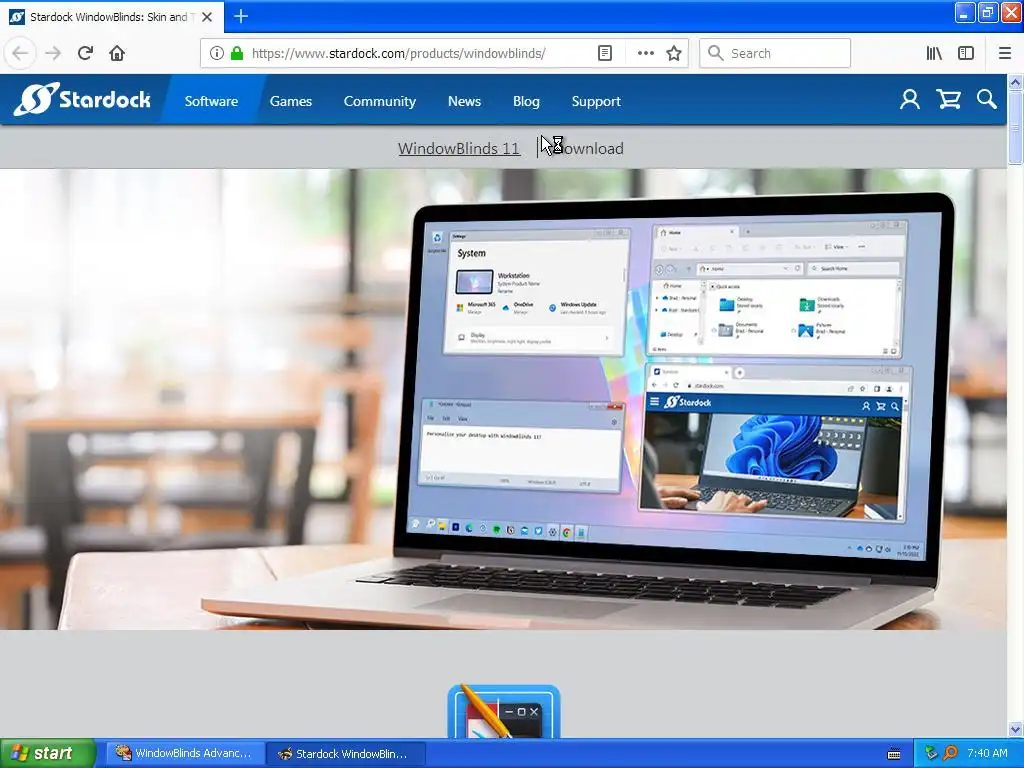Screen dimensions: 1024x768
Task: Click the taskbar clock 7:40 AM
Action: tap(987, 753)
